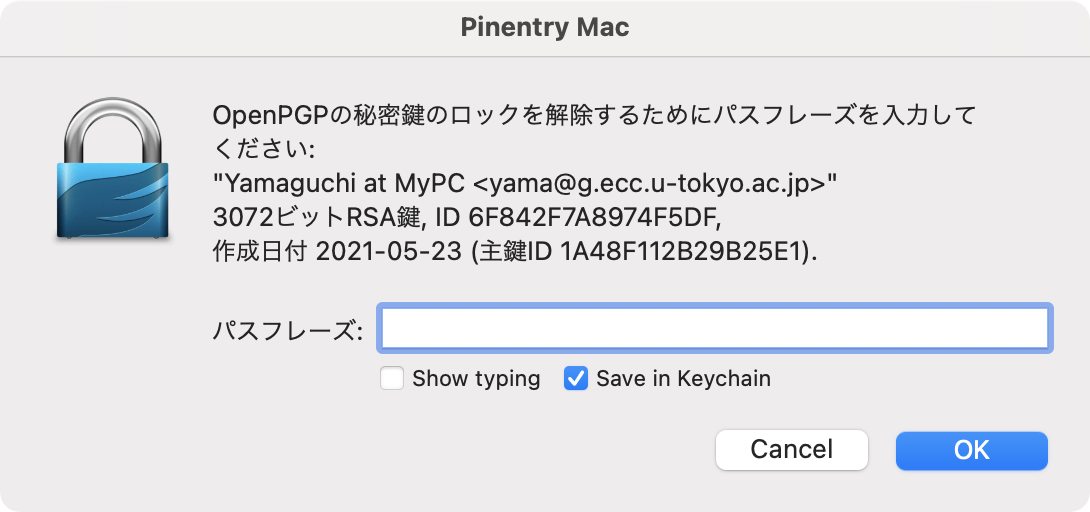Screen dimensions: 1090x512
Task: Click the yama@g.ecc.u-tokyo.ac.jp email text
Action: point(652,185)
